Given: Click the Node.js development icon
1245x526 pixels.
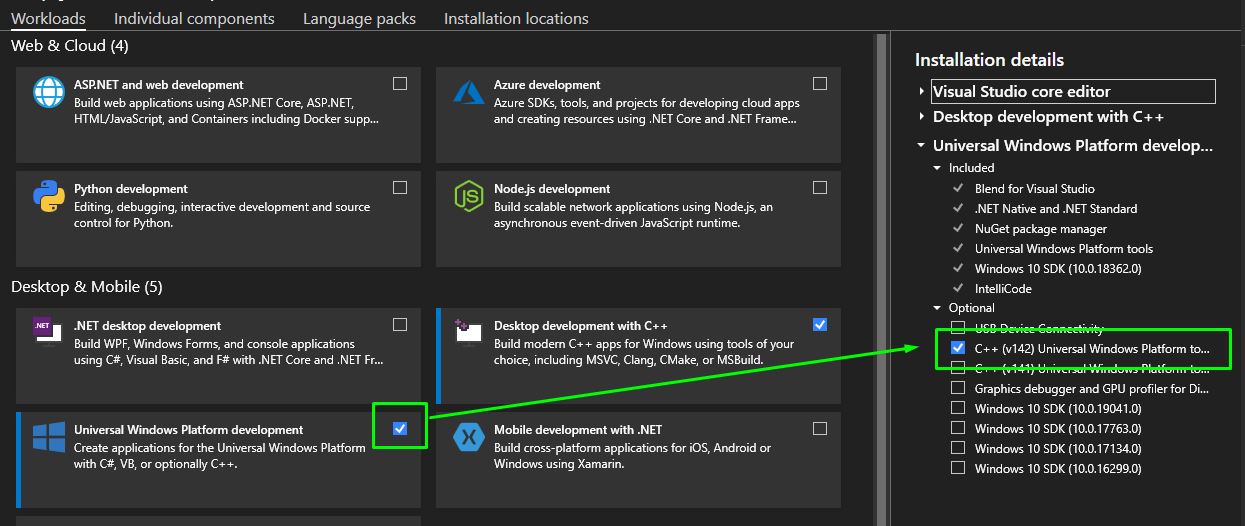Looking at the screenshot, I should coord(468,196).
